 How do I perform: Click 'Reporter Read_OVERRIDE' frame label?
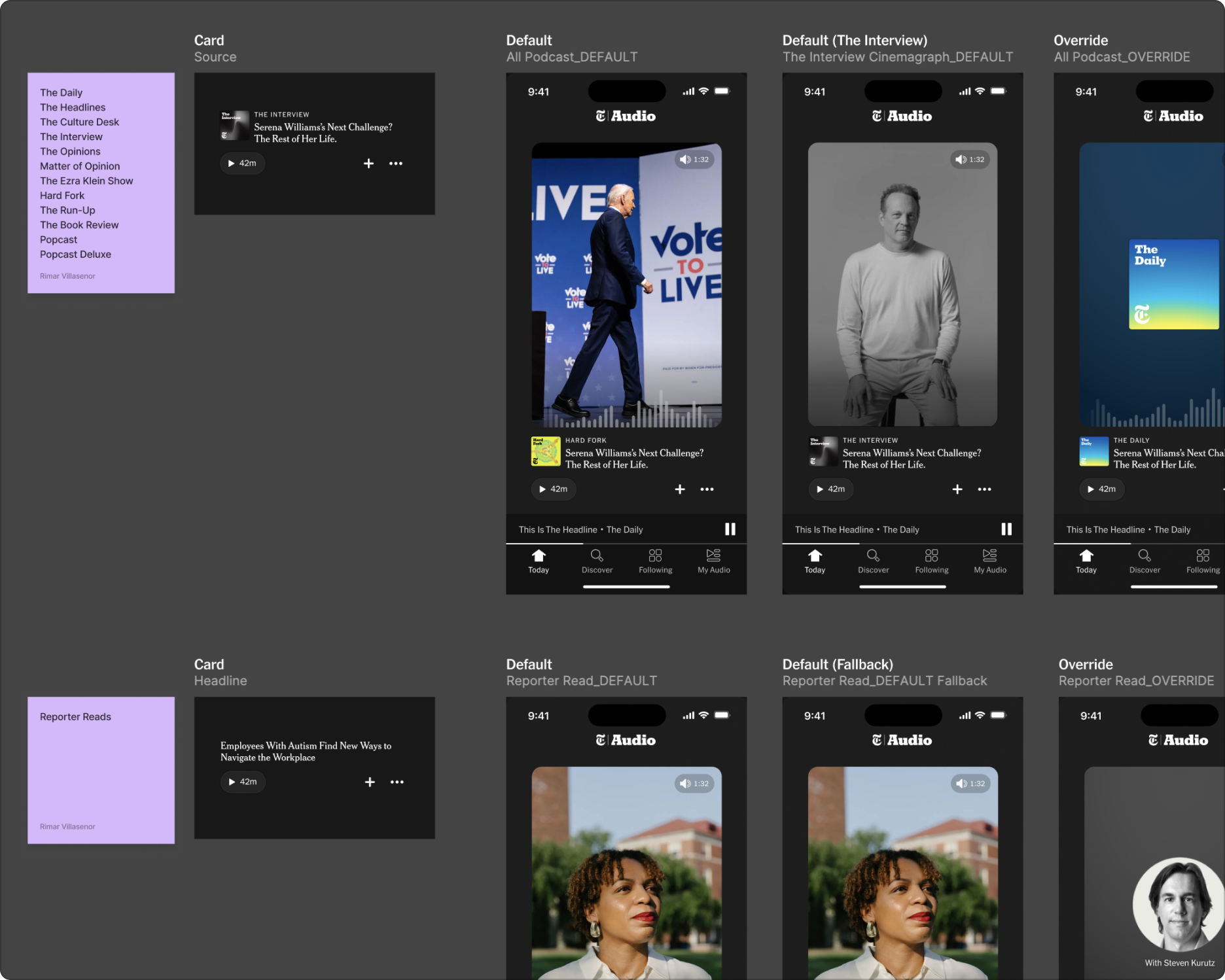(x=1136, y=681)
